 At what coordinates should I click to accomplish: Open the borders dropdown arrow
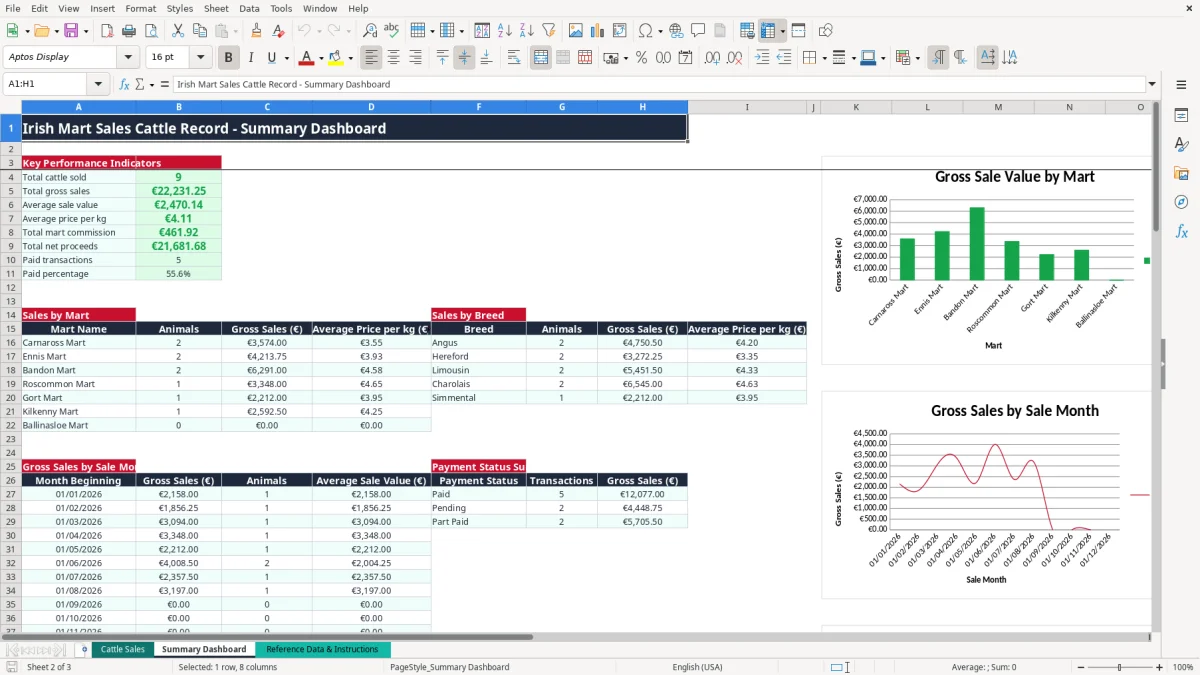(824, 58)
